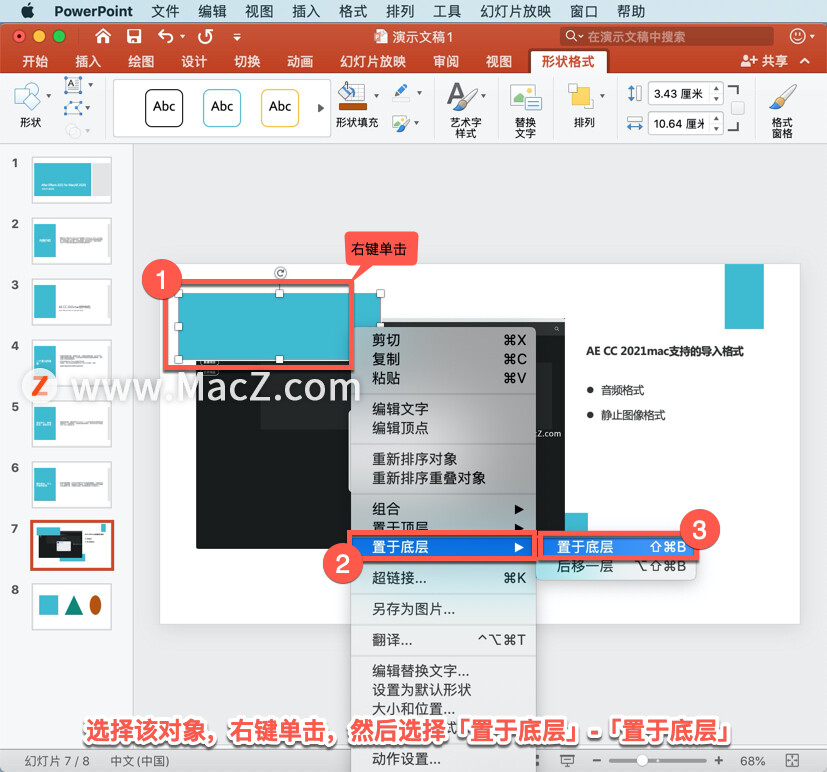Viewport: 827px width, 772px height.
Task: Click the WordArt styles (艺术字样式) icon
Action: click(x=462, y=97)
